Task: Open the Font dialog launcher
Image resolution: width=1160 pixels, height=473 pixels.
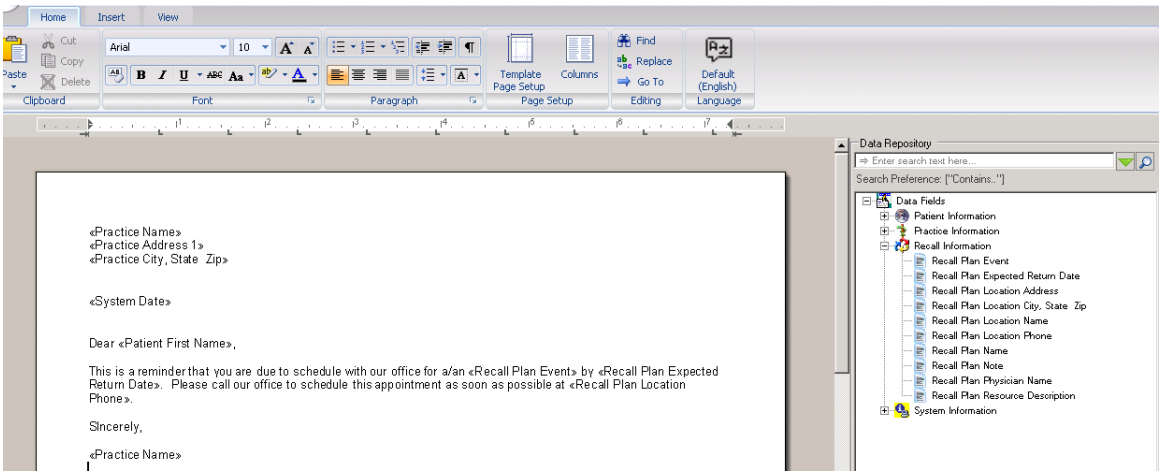Action: click(x=311, y=101)
